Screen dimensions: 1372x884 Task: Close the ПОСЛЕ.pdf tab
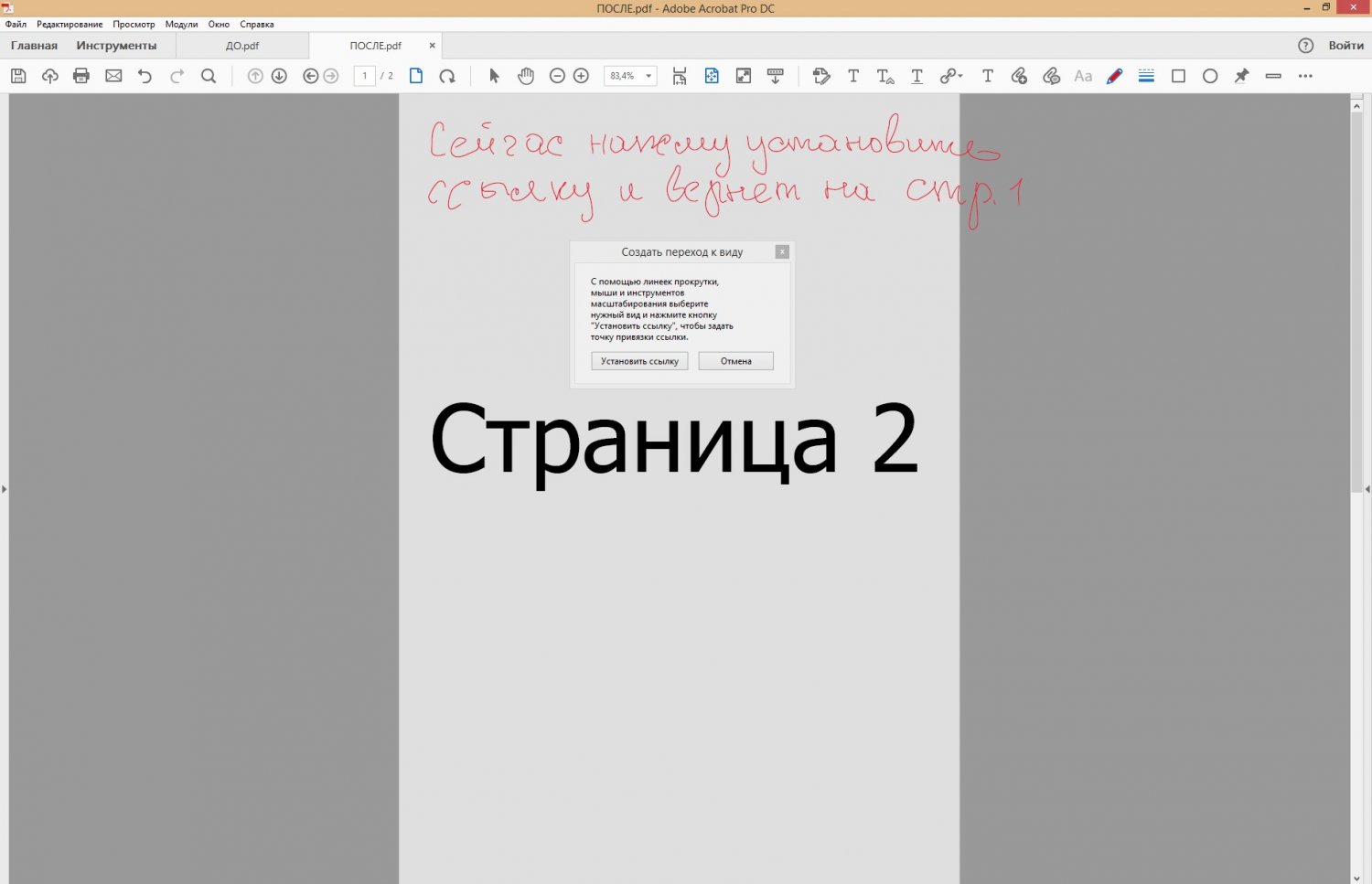433,45
